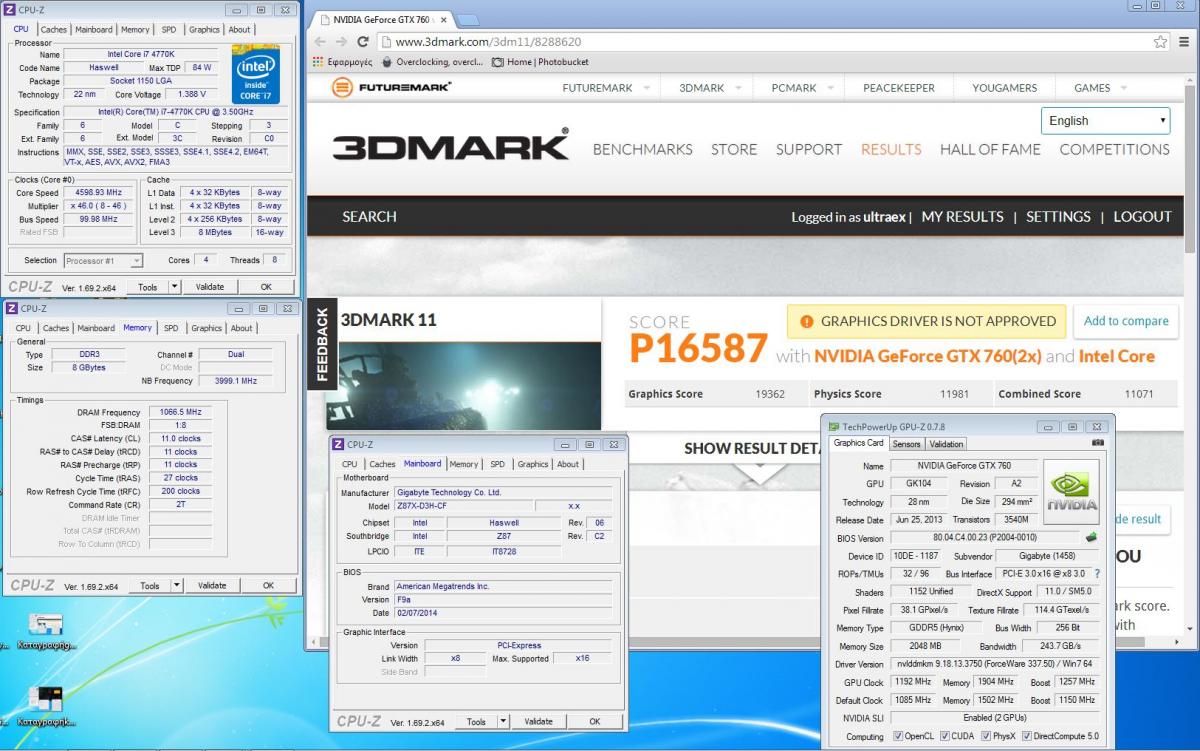
Task: Open the BENCHMARKS navigation item
Action: pos(642,149)
